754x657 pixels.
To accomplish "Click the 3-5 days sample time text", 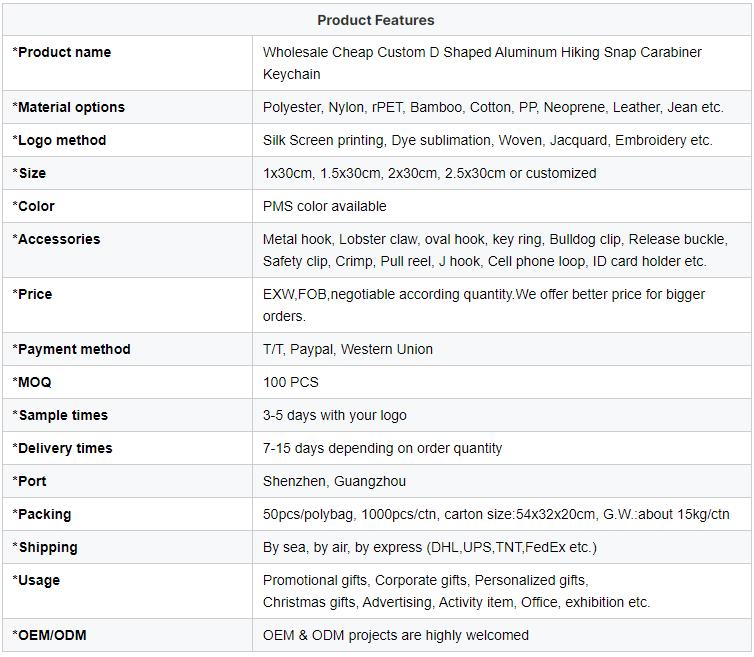I will click(x=334, y=415).
